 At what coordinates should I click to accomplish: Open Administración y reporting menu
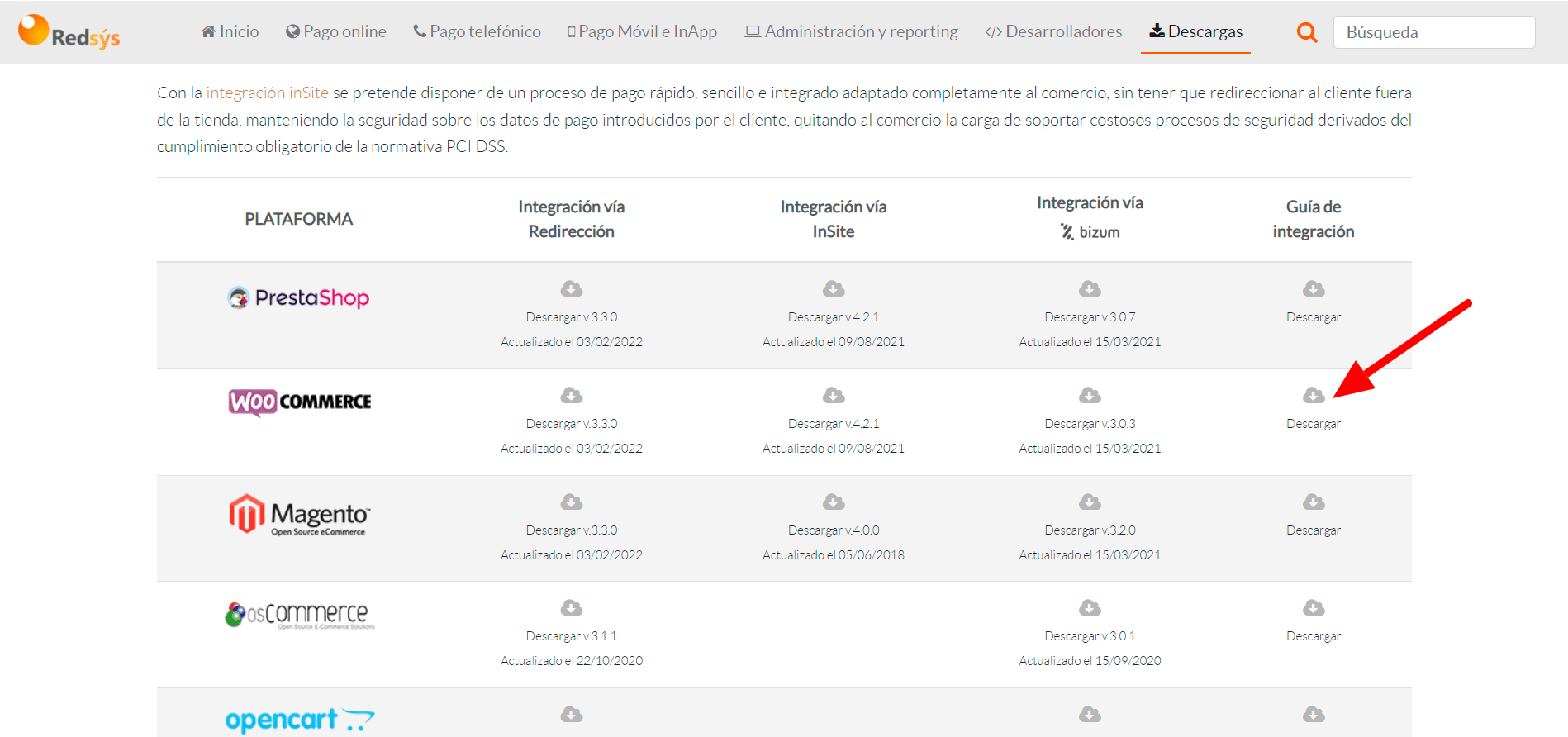pyautogui.click(x=851, y=31)
